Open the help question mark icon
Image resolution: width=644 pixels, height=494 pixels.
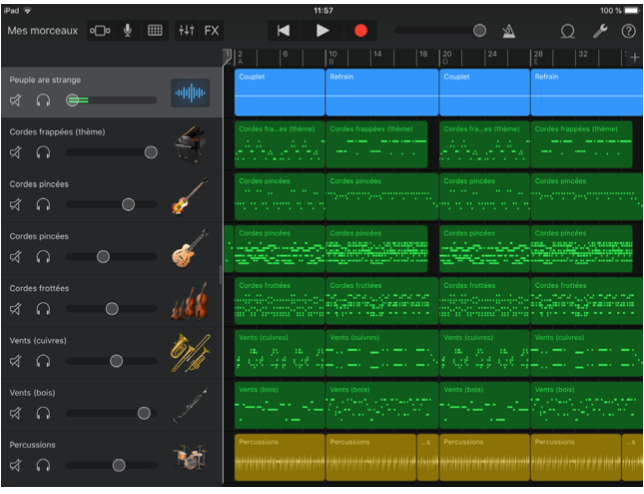pos(628,31)
